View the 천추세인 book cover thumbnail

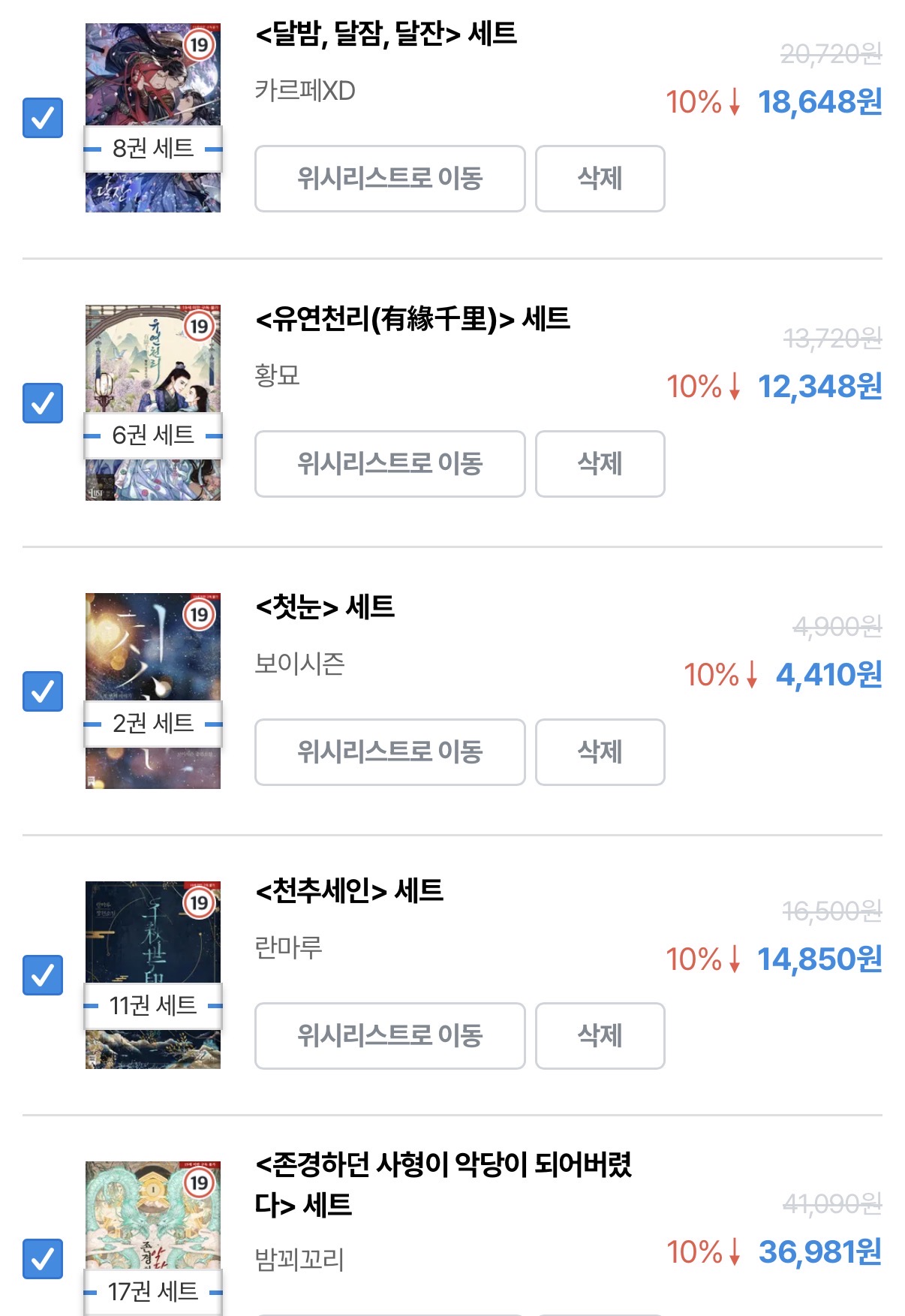153,931
